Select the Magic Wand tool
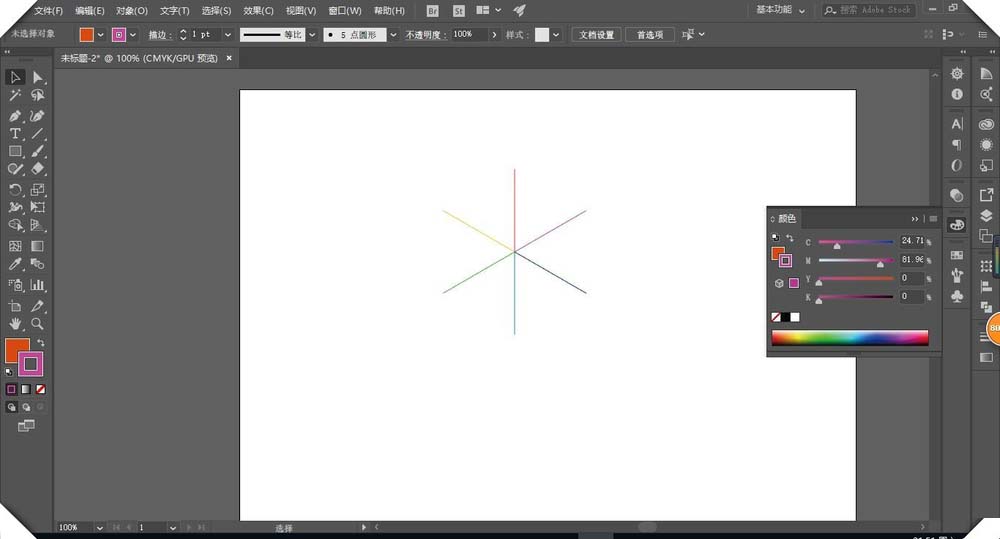The height and width of the screenshot is (539, 1000). click(15, 96)
